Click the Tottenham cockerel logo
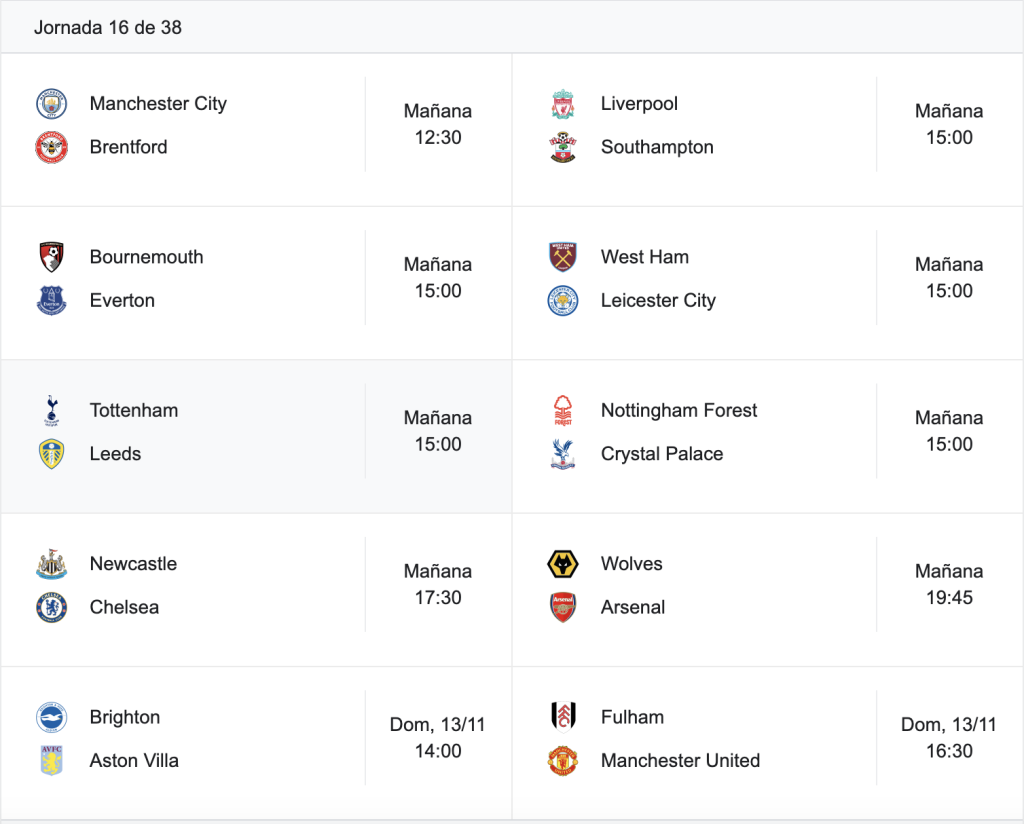The image size is (1024, 824). coord(52,411)
